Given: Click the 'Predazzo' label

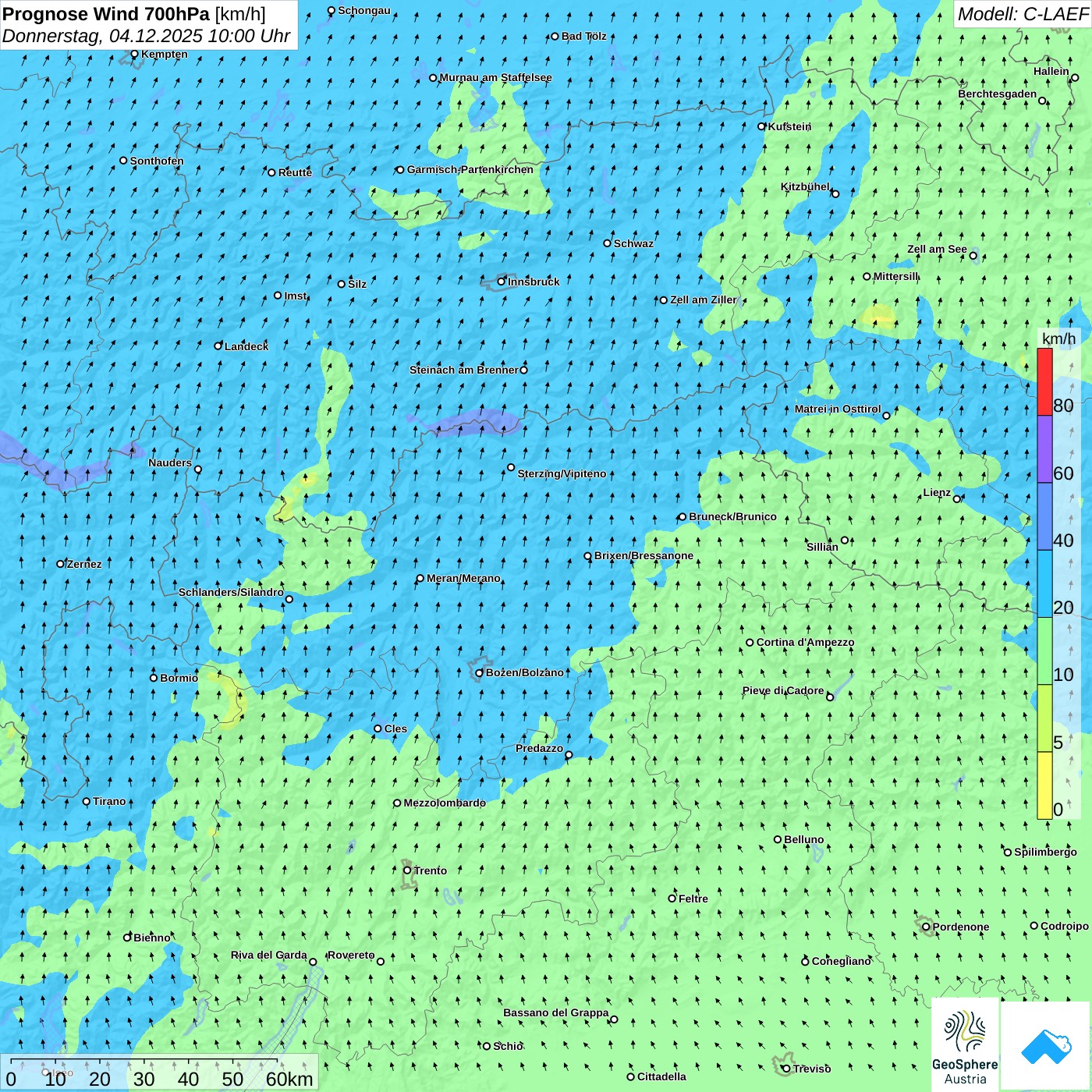Looking at the screenshot, I should tap(539, 748).
